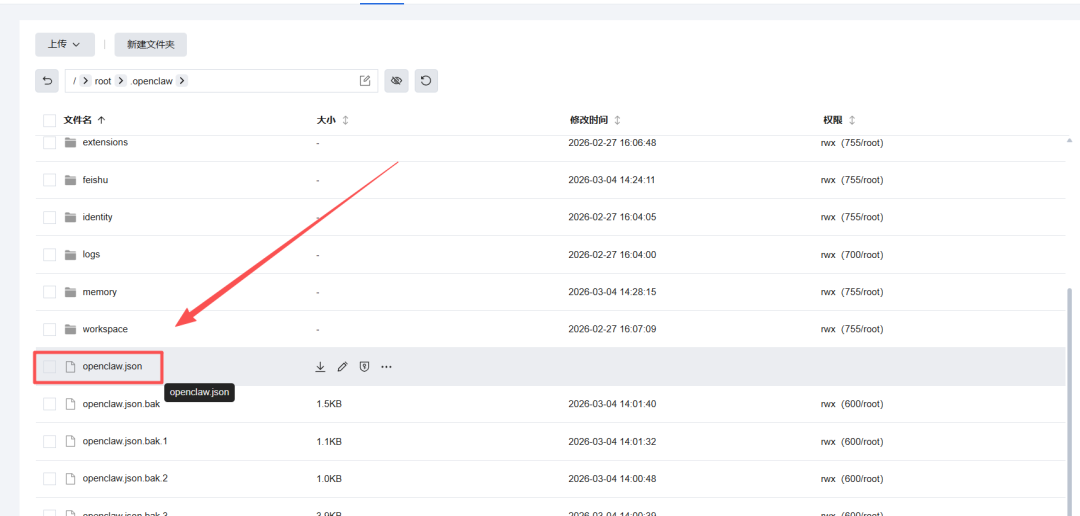1080x516 pixels.
Task: Click the 1.5KB size cell
Action: tap(329, 404)
